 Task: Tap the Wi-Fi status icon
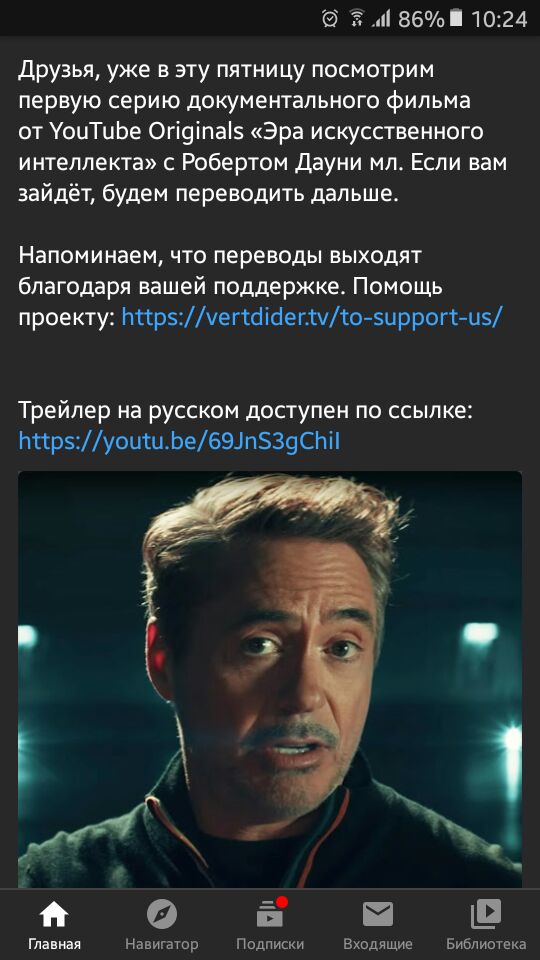point(357,18)
